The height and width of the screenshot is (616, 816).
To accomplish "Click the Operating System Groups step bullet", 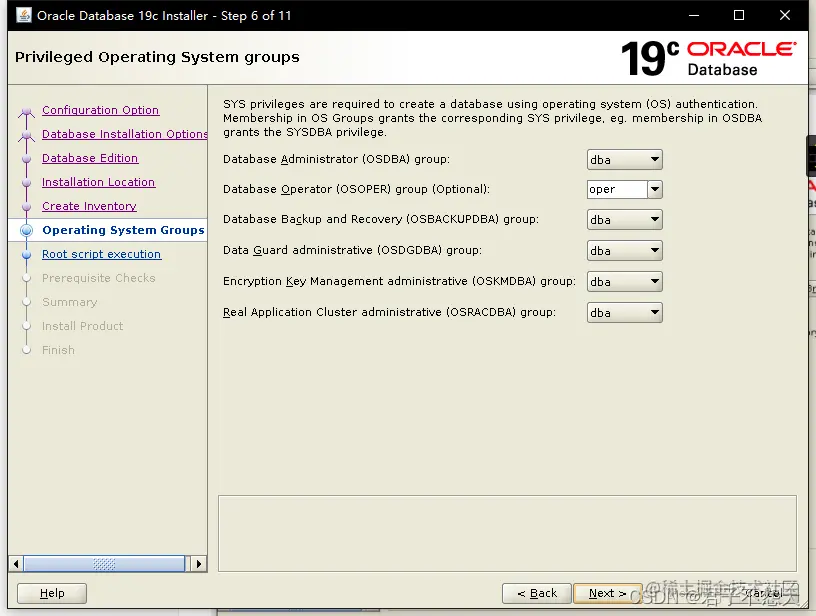I will (x=27, y=230).
